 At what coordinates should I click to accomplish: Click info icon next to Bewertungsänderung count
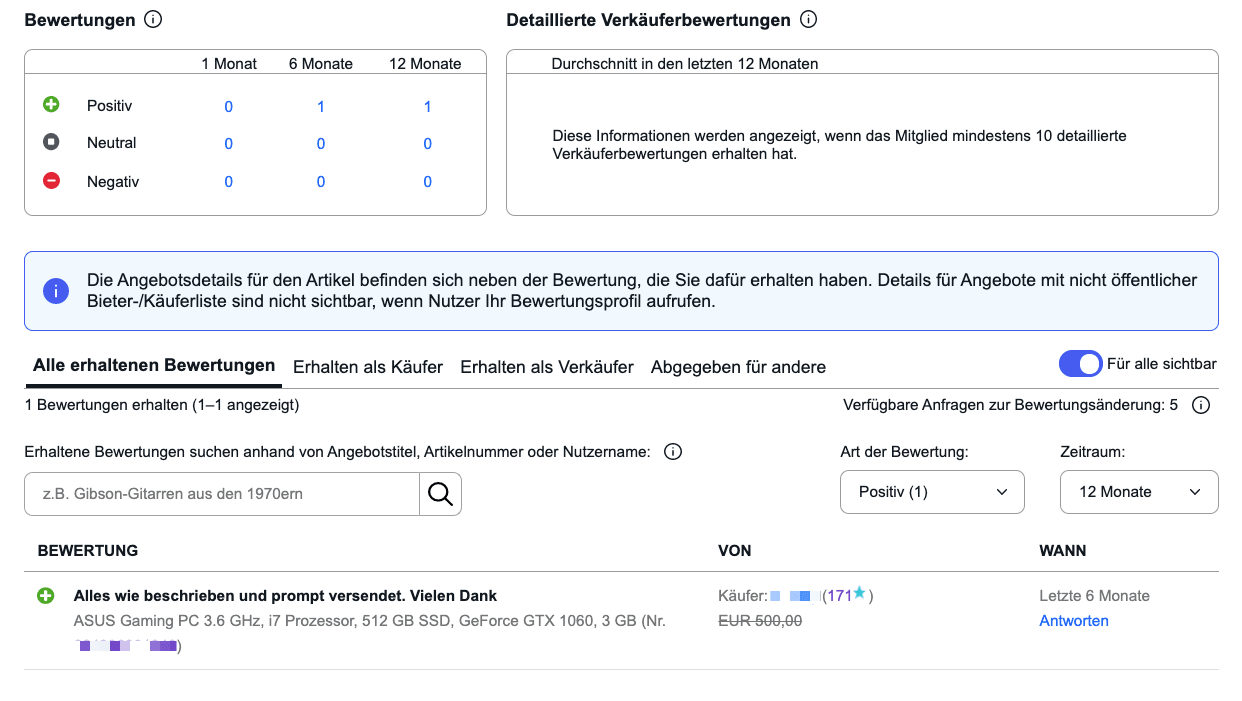[x=1201, y=405]
